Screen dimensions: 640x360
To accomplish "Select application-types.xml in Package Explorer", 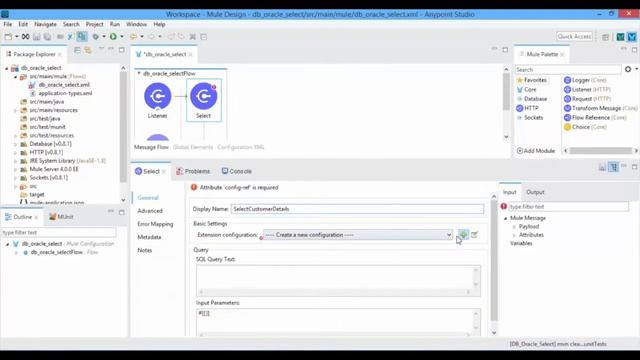I will [61, 93].
